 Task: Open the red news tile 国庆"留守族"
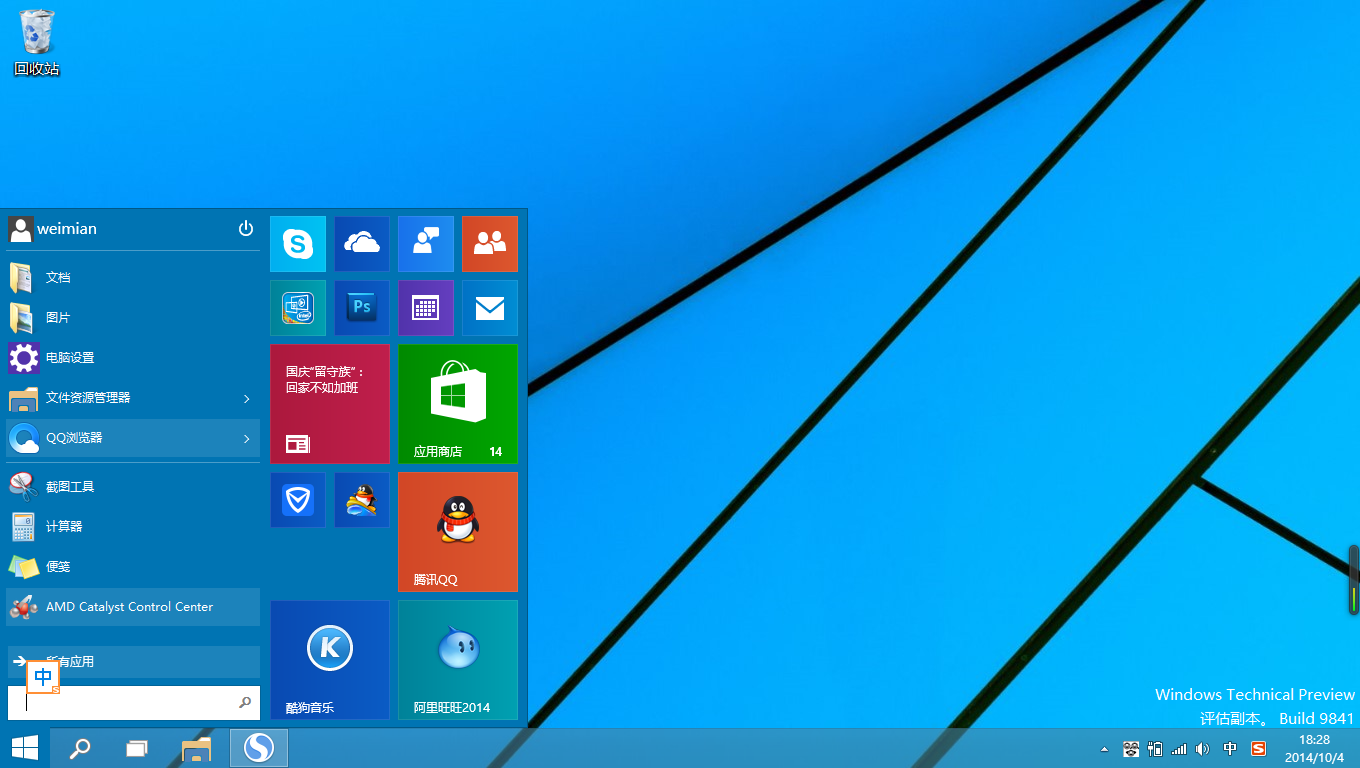330,404
